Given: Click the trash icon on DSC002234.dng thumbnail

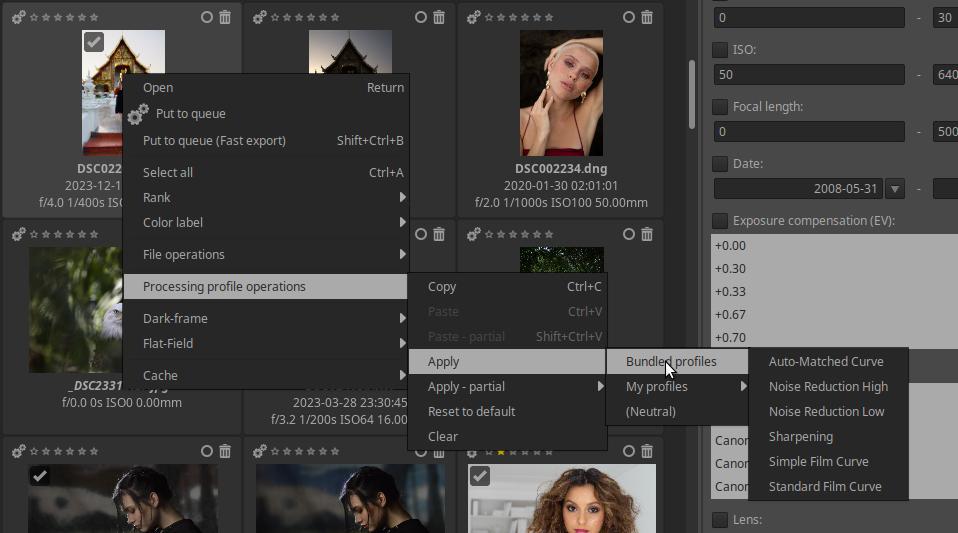Looking at the screenshot, I should 647,17.
